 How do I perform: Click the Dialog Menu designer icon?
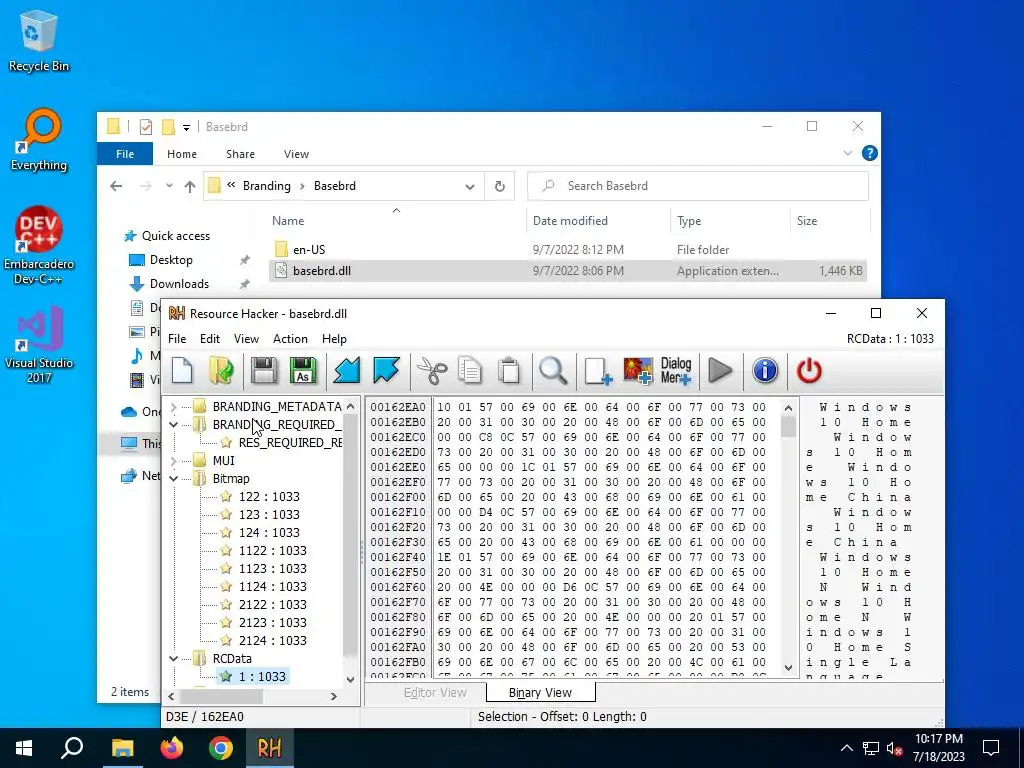pos(676,370)
